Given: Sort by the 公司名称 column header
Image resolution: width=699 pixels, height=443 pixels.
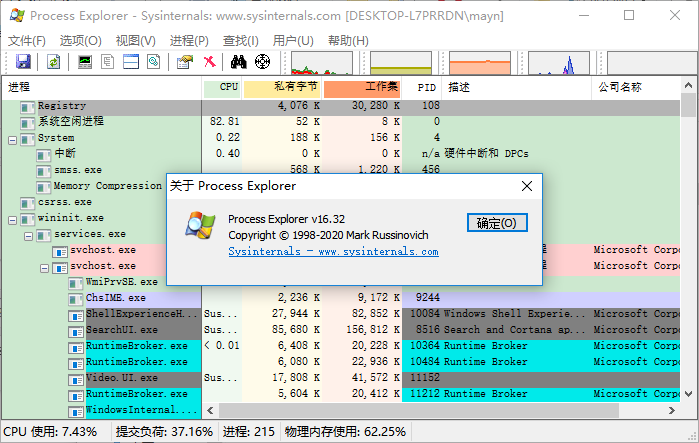Looking at the screenshot, I should pyautogui.click(x=636, y=87).
